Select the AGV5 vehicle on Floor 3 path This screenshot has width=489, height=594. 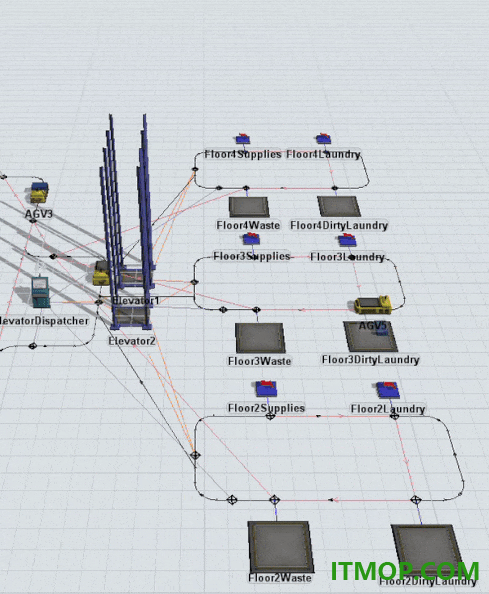click(x=373, y=305)
